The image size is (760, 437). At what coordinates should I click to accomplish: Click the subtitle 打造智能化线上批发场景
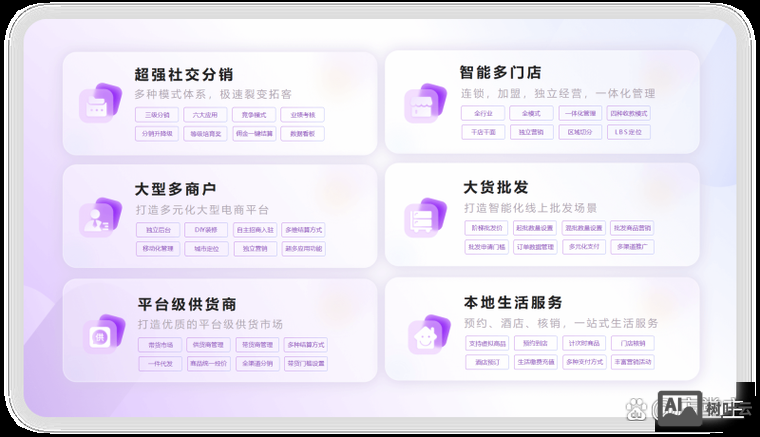(530, 208)
